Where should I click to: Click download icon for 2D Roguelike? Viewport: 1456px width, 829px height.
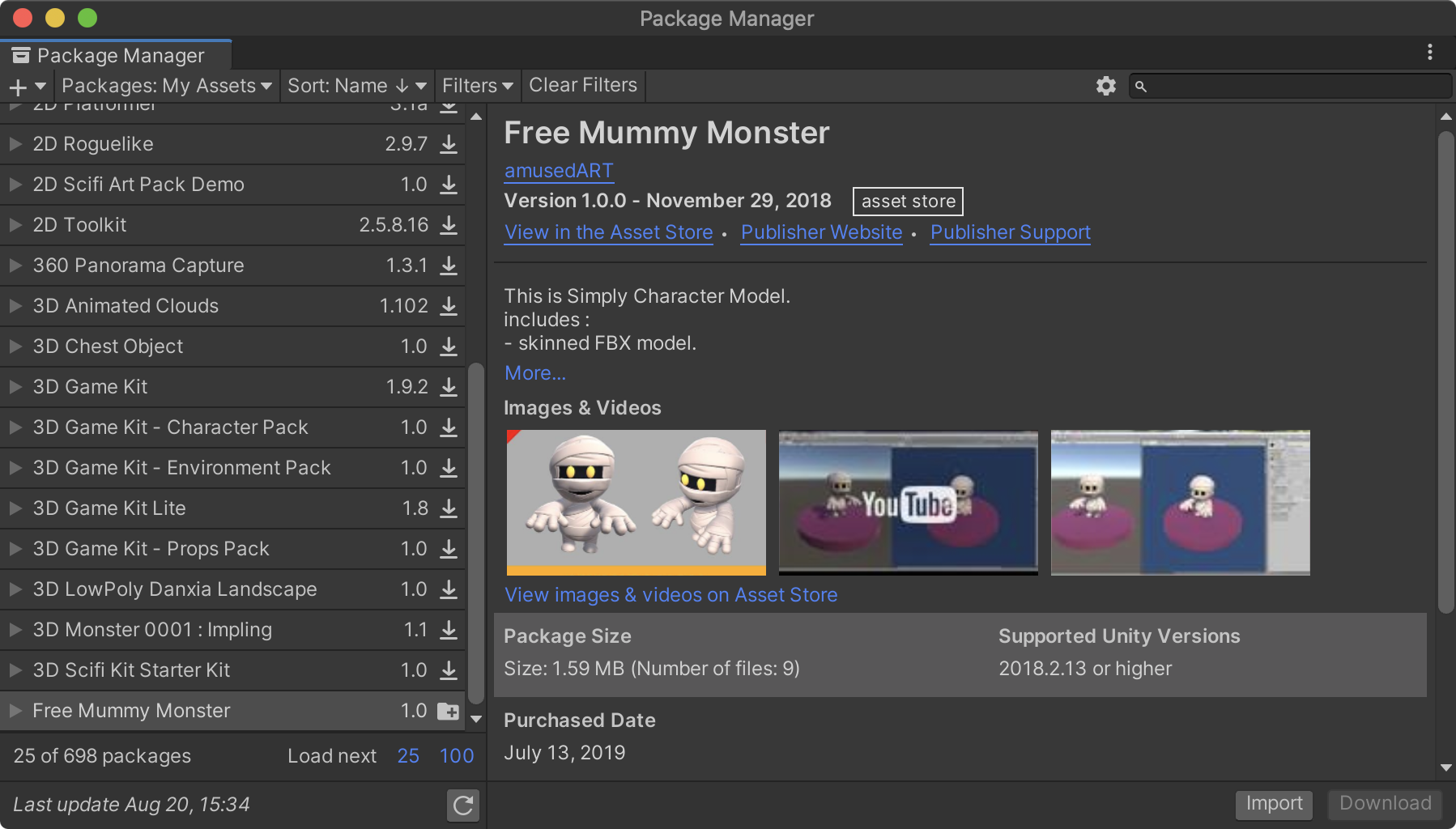(x=449, y=144)
